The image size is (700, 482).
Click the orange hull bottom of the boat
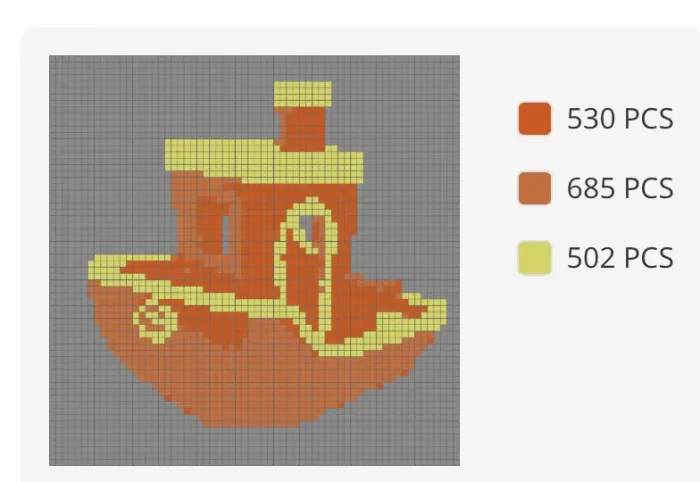[x=250, y=390]
